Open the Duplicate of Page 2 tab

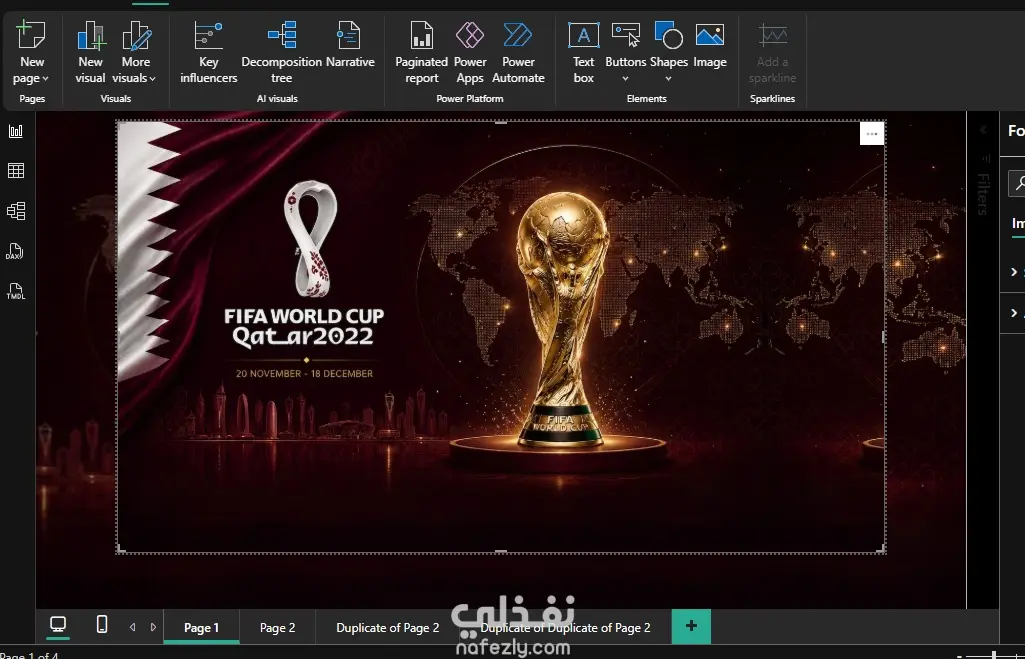coord(388,628)
